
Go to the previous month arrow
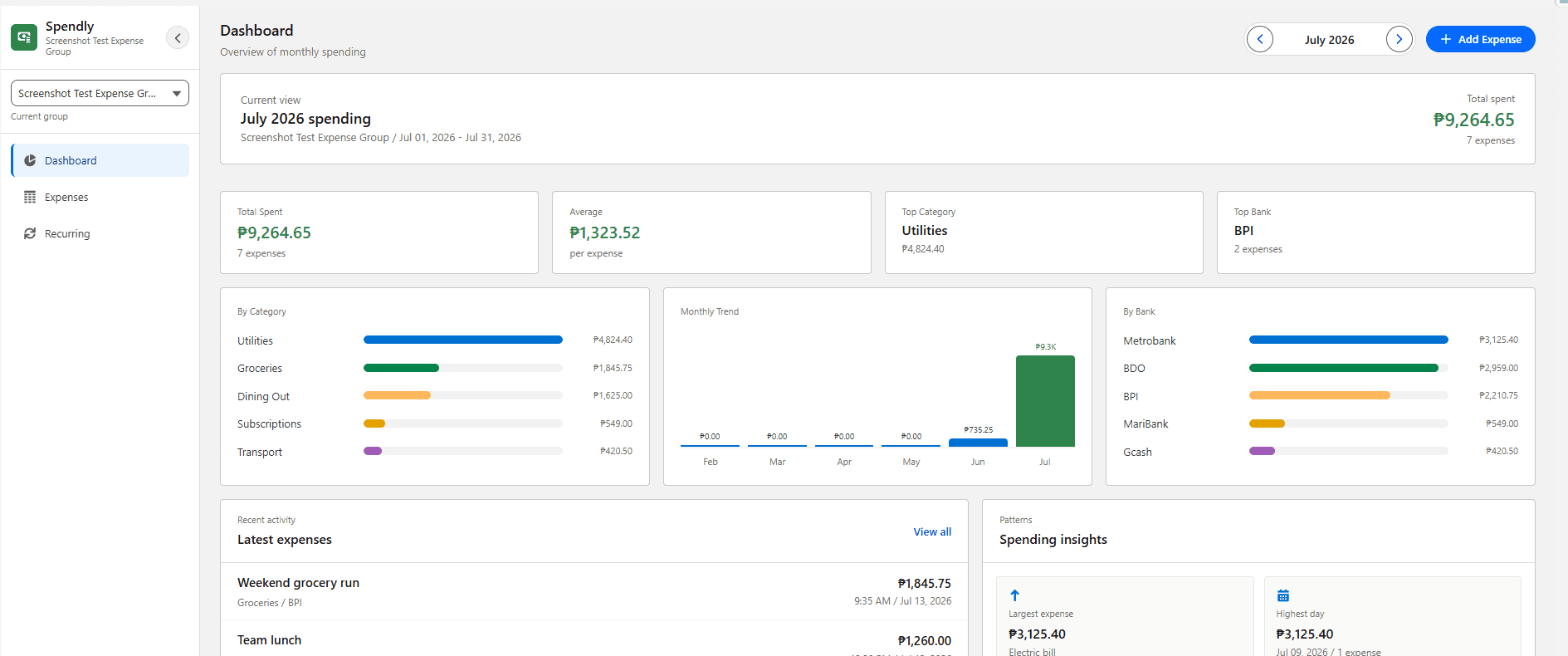pos(1260,39)
